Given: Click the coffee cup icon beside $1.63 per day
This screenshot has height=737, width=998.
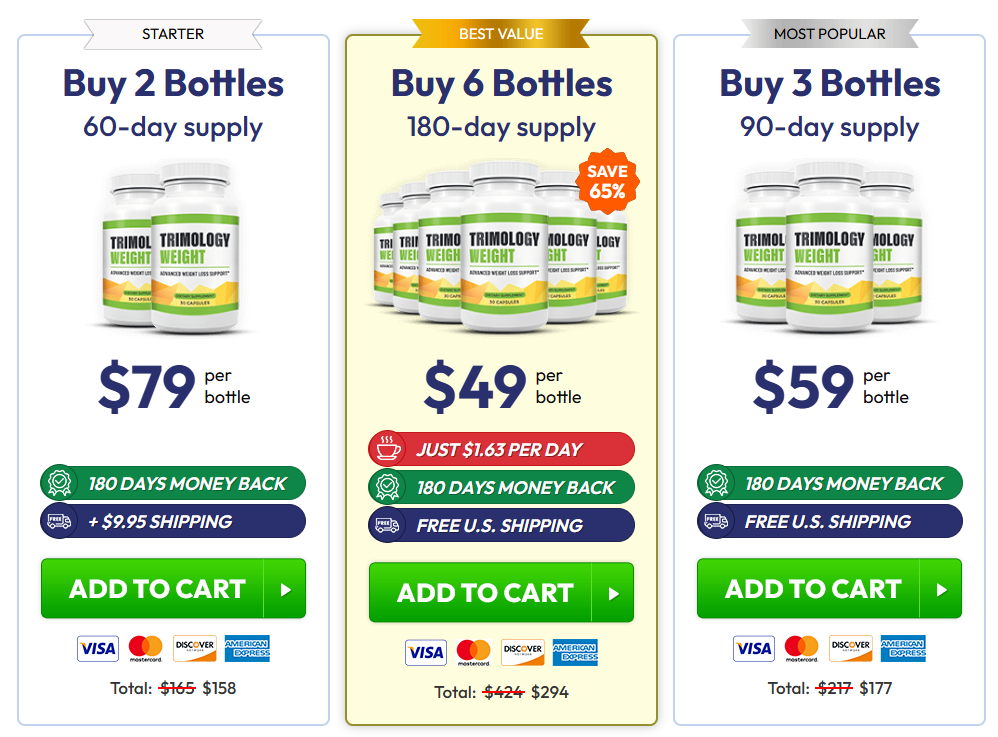Looking at the screenshot, I should point(386,449).
